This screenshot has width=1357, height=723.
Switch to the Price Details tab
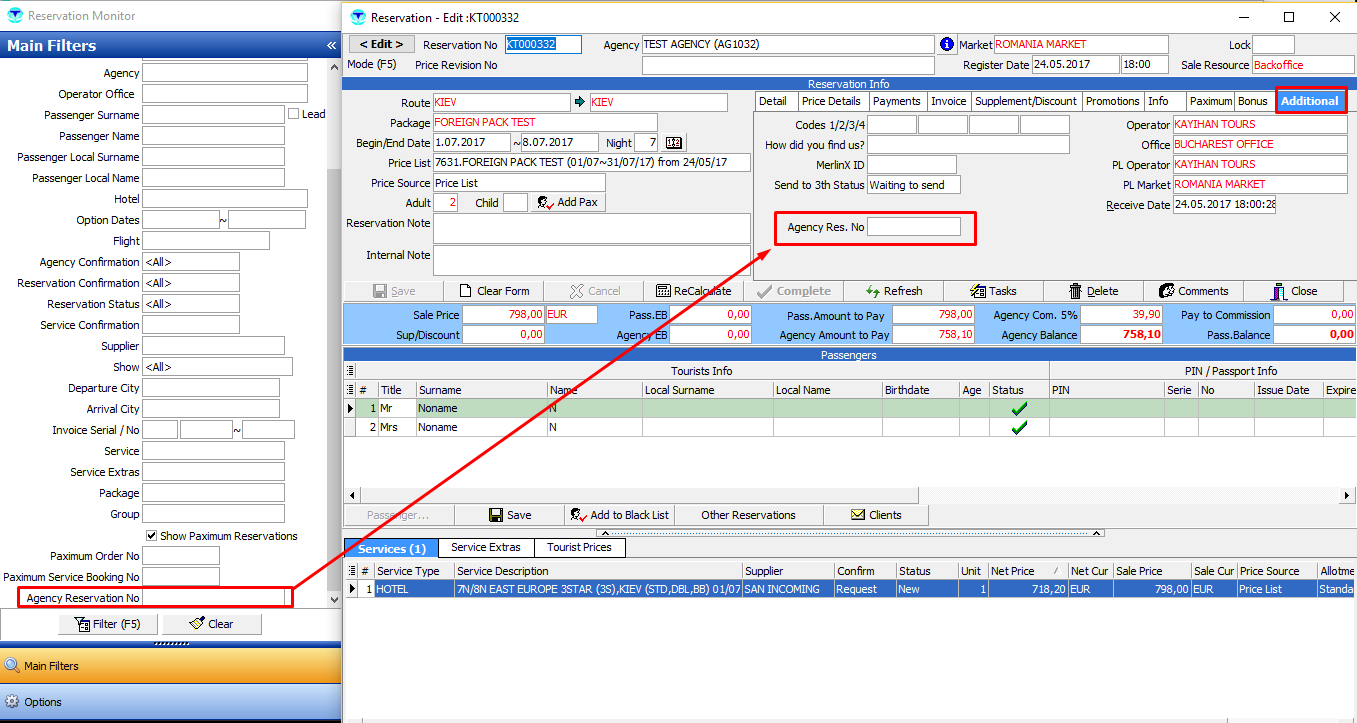(831, 101)
